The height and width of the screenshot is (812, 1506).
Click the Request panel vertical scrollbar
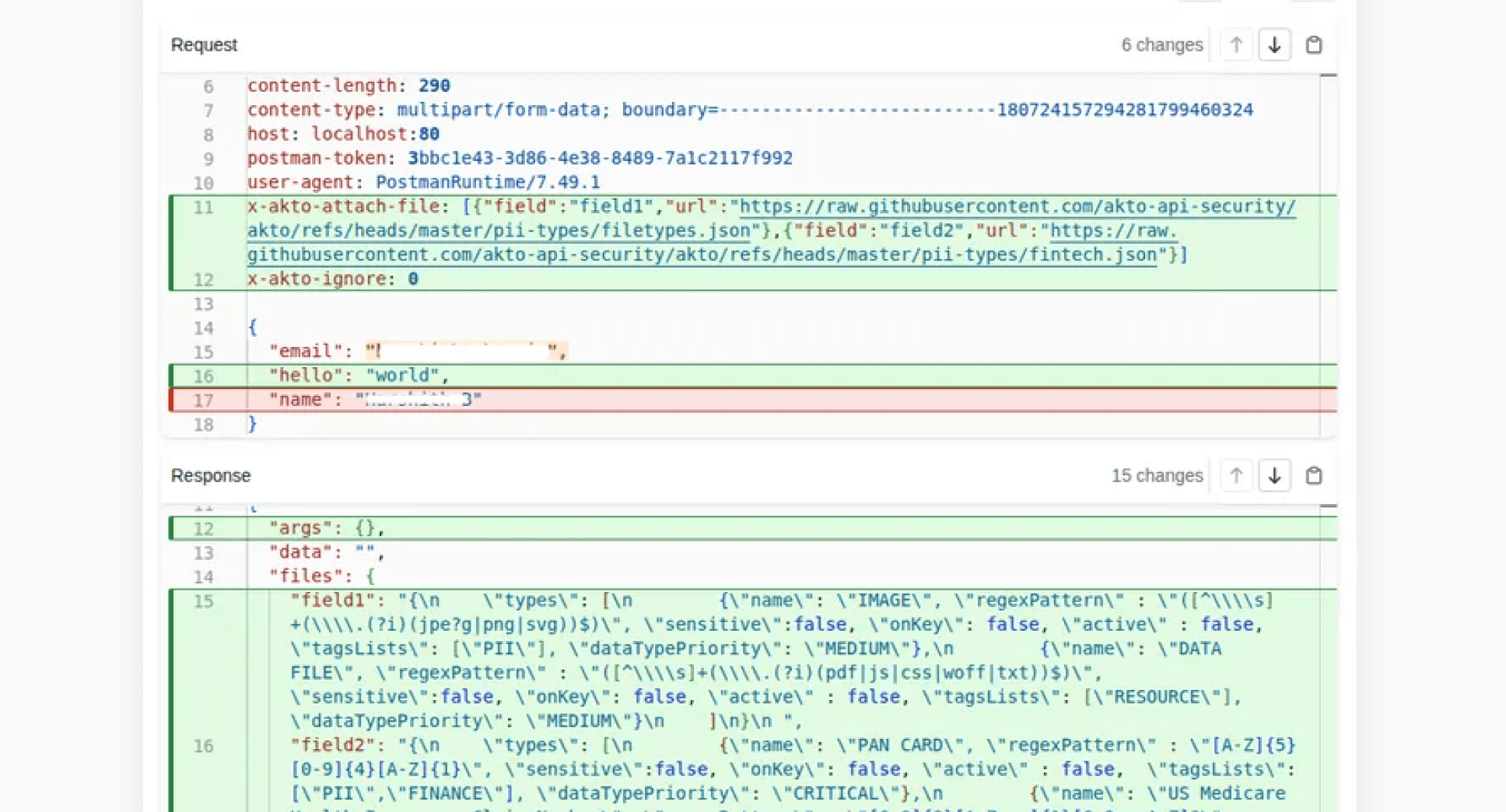pyautogui.click(x=1328, y=255)
